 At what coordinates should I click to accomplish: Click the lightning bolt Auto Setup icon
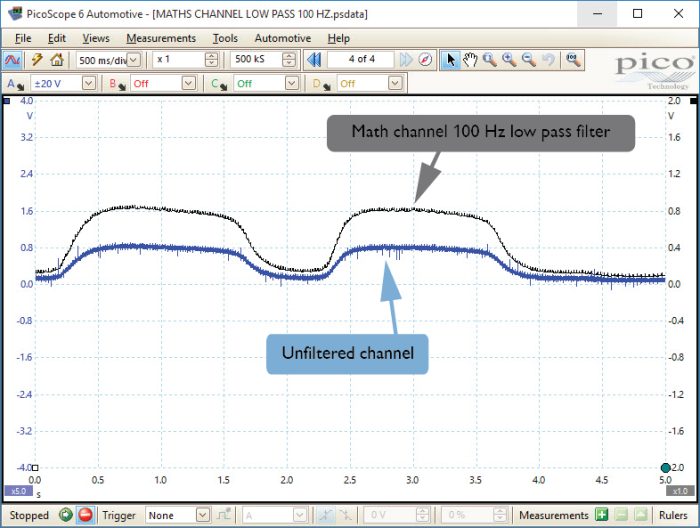[x=37, y=59]
